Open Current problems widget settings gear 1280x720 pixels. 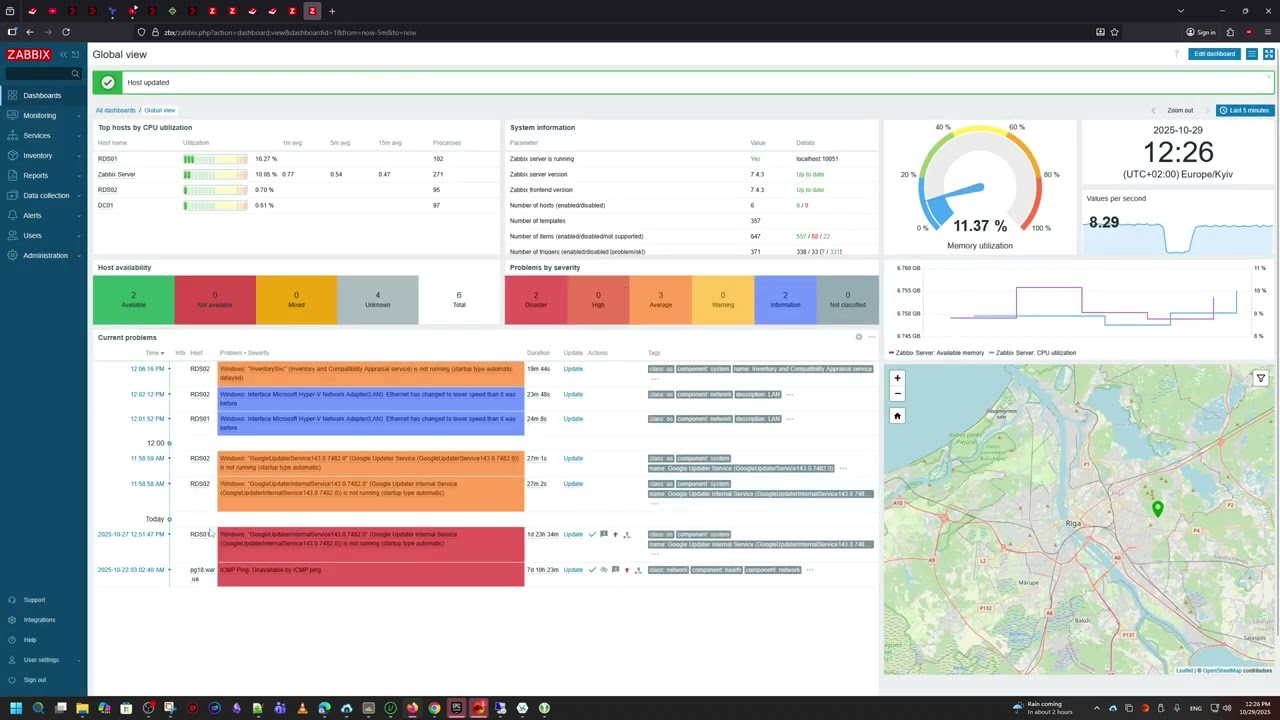tap(858, 337)
